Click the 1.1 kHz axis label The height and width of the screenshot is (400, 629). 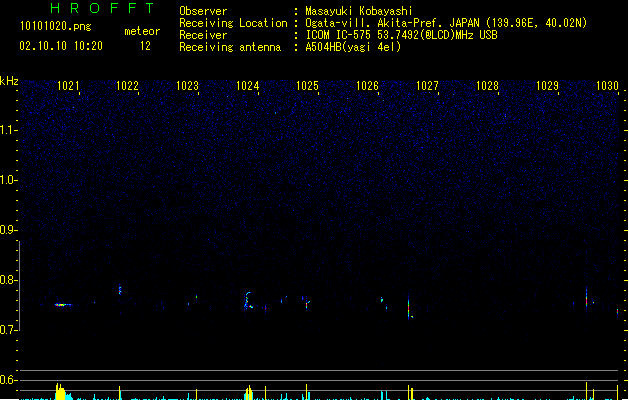[x=8, y=130]
